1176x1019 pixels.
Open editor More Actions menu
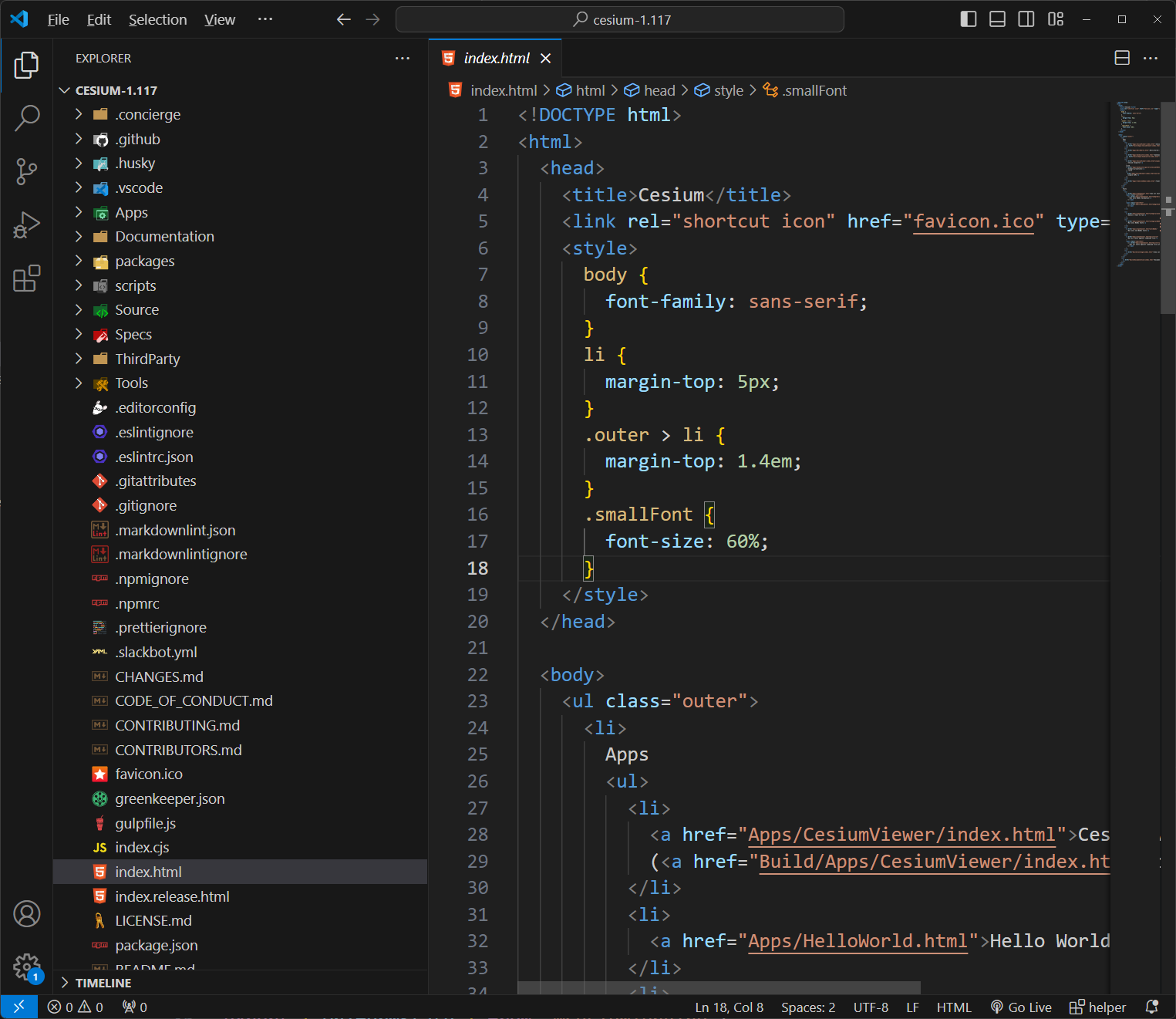coord(1151,58)
